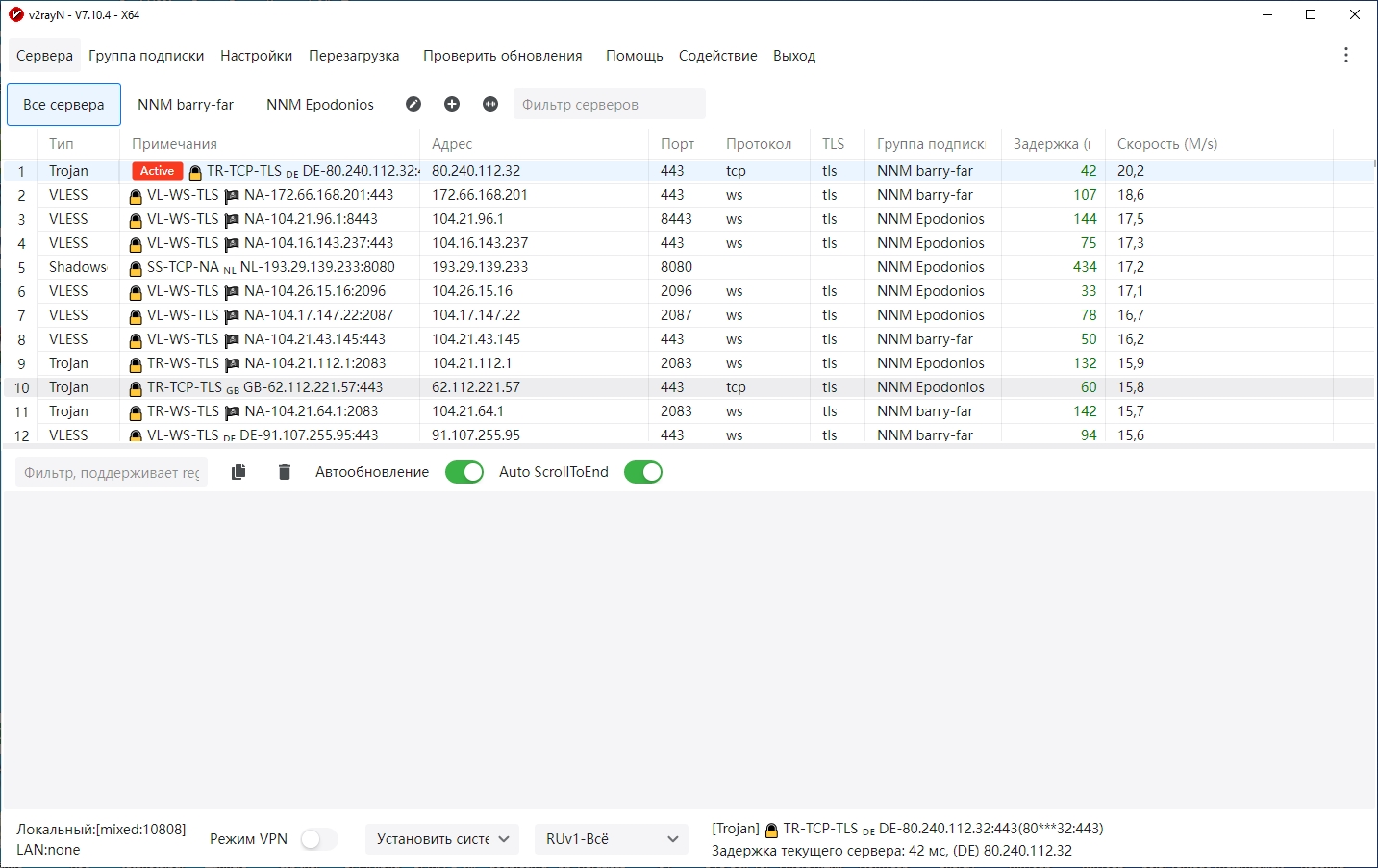
Task: Sort by the Задержка column header
Action: pos(1053,144)
